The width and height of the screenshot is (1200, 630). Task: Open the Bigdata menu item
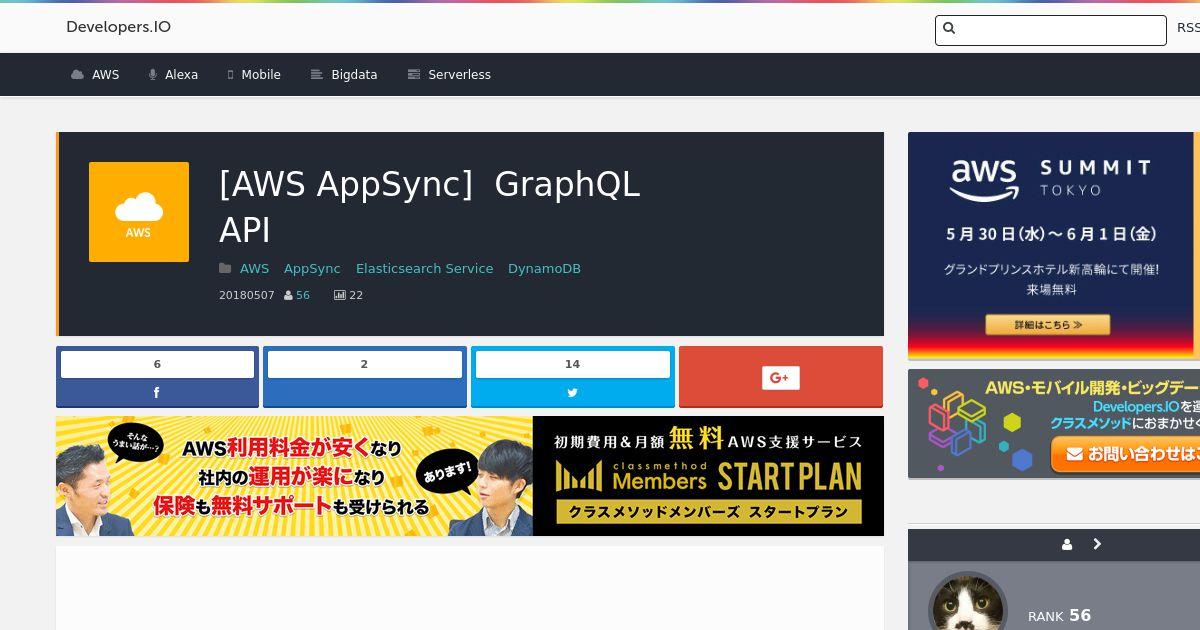click(x=344, y=75)
